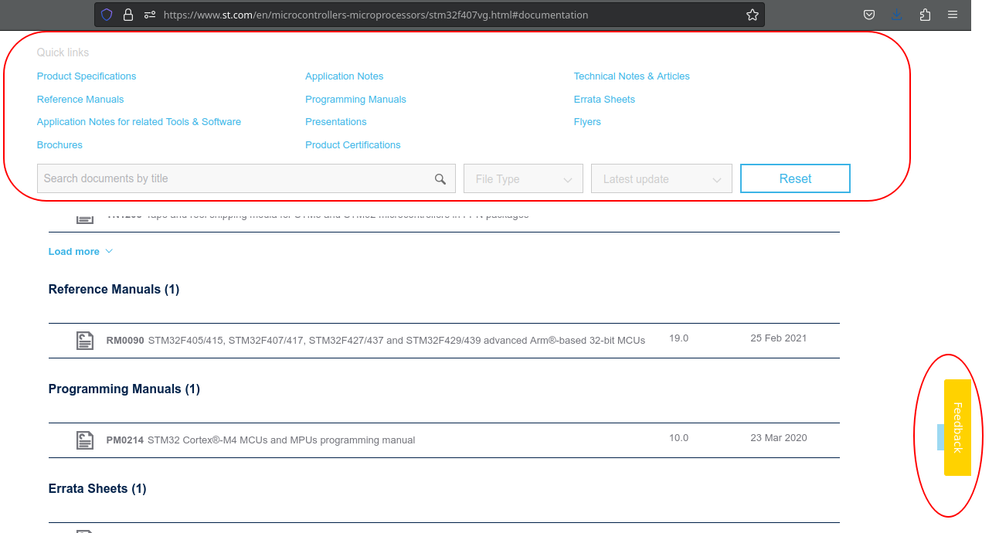This screenshot has height=533, width=999.
Task: Open the site permissions icon in the address bar
Action: coord(150,15)
